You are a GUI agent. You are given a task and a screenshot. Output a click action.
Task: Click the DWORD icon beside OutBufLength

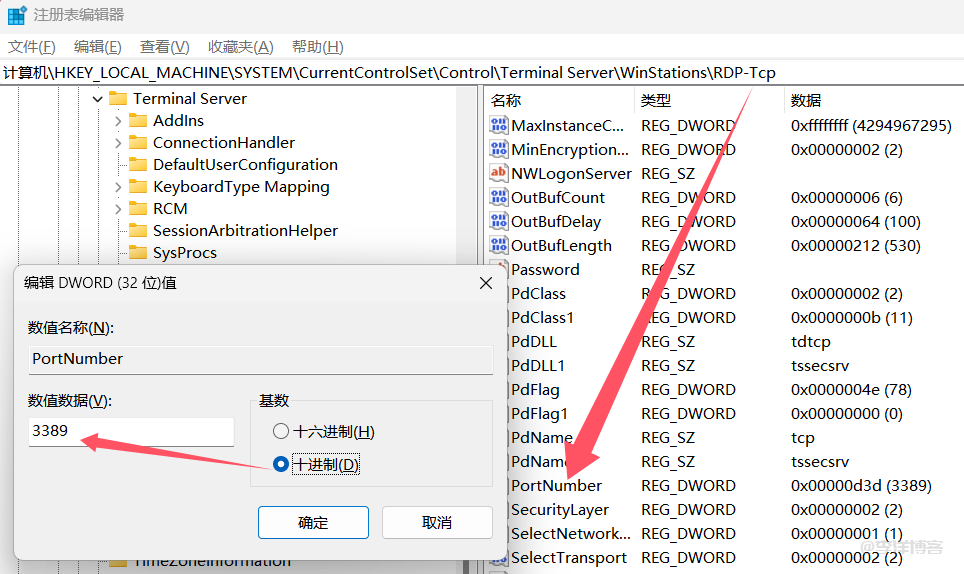click(498, 246)
